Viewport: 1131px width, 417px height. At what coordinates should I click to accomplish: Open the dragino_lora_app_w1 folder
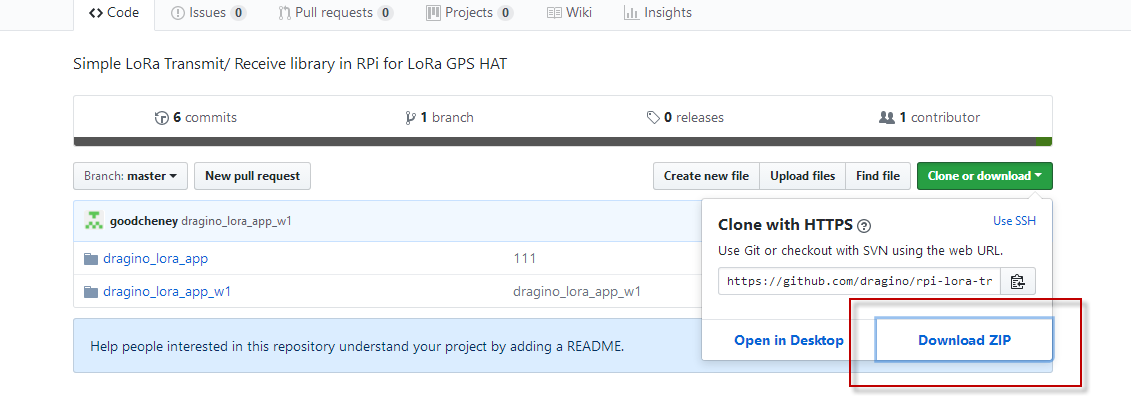[167, 292]
